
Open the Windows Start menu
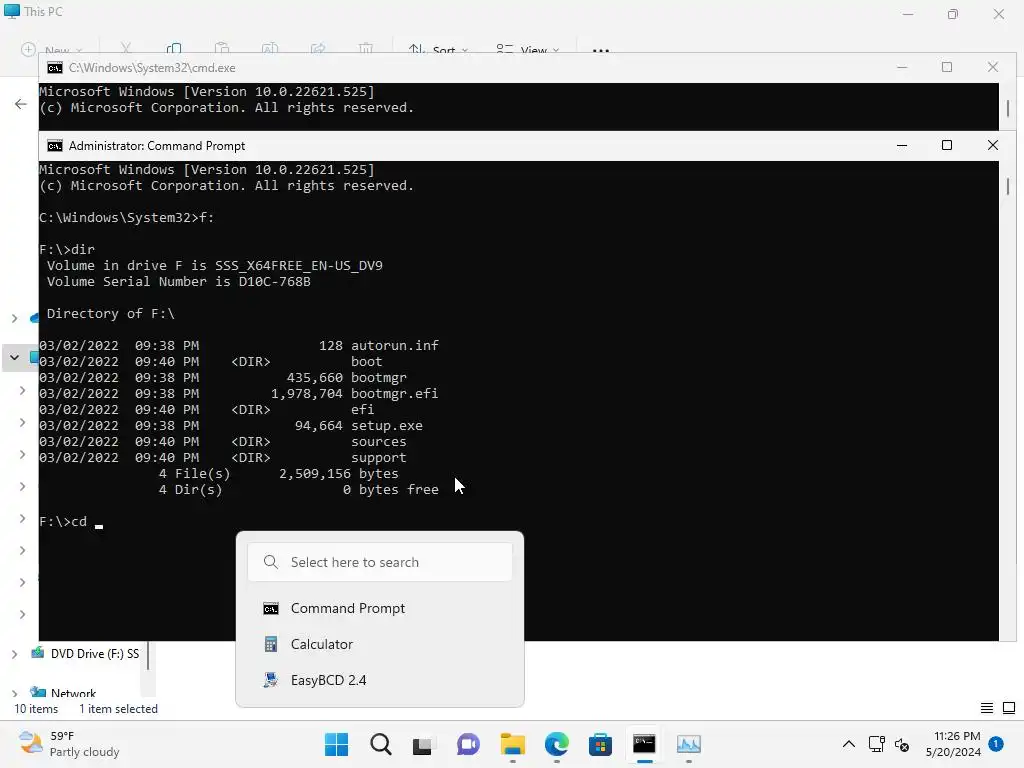[336, 744]
